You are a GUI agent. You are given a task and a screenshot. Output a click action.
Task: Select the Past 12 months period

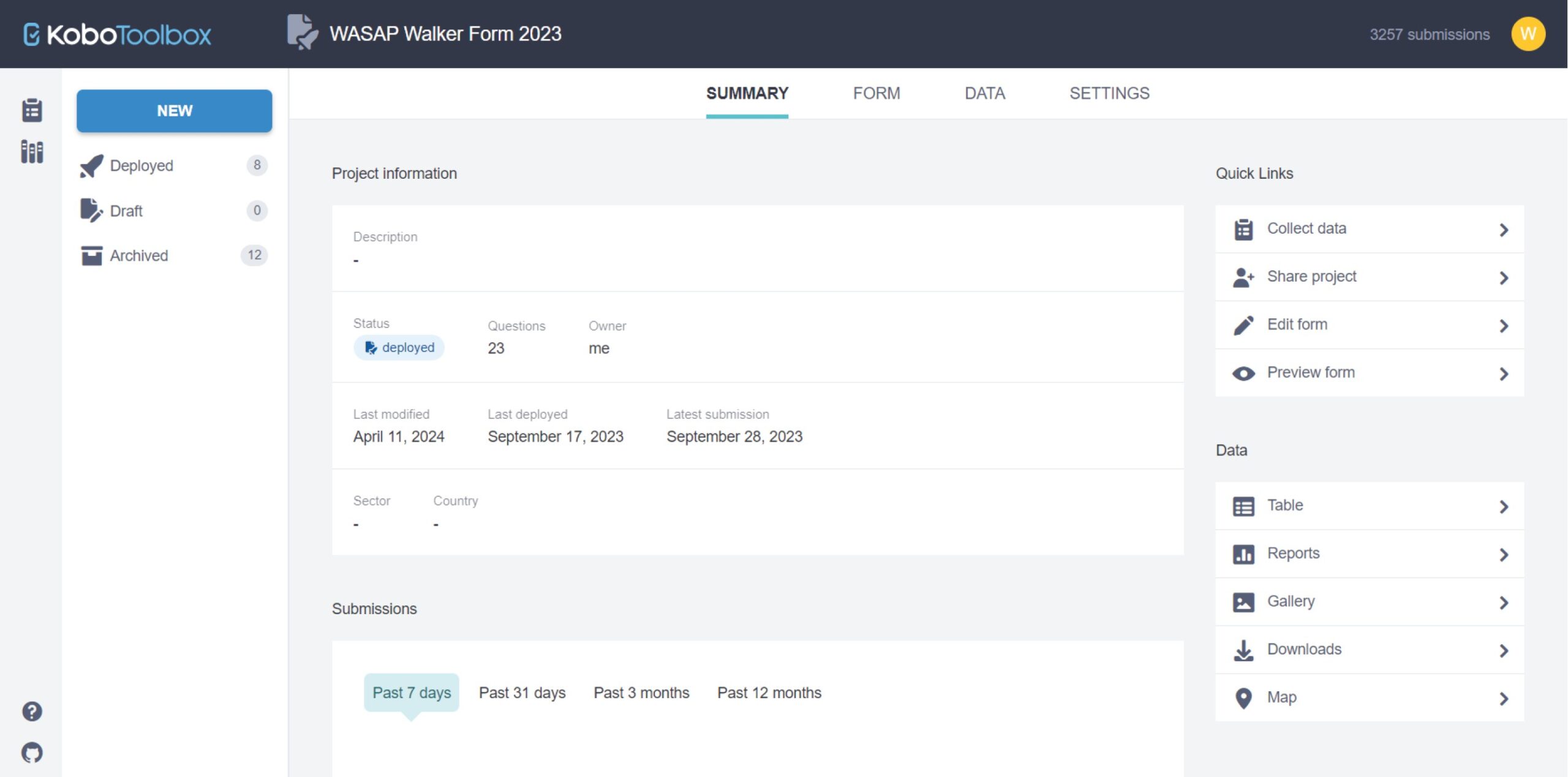click(x=769, y=693)
